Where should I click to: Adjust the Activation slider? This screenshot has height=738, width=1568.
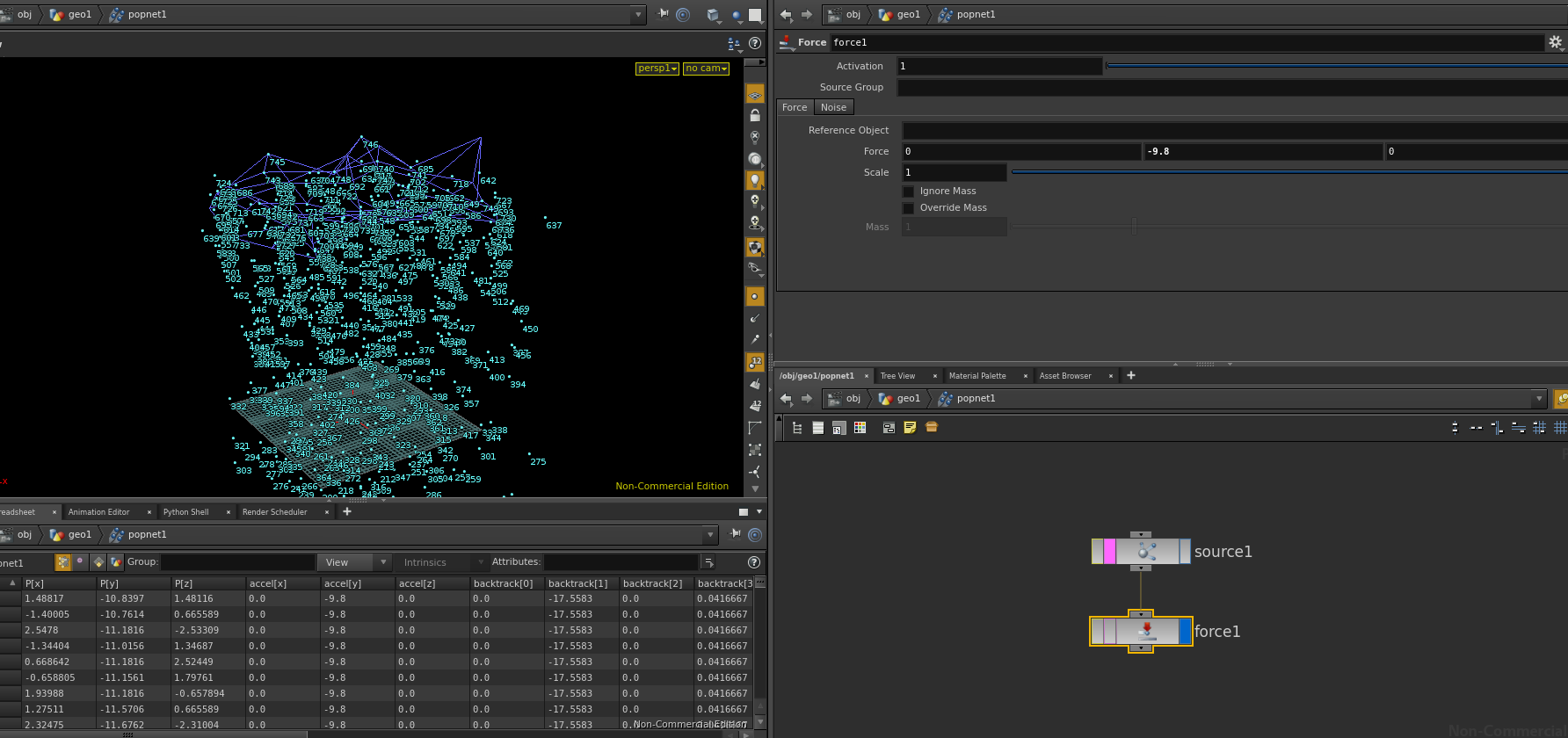[x=1336, y=66]
